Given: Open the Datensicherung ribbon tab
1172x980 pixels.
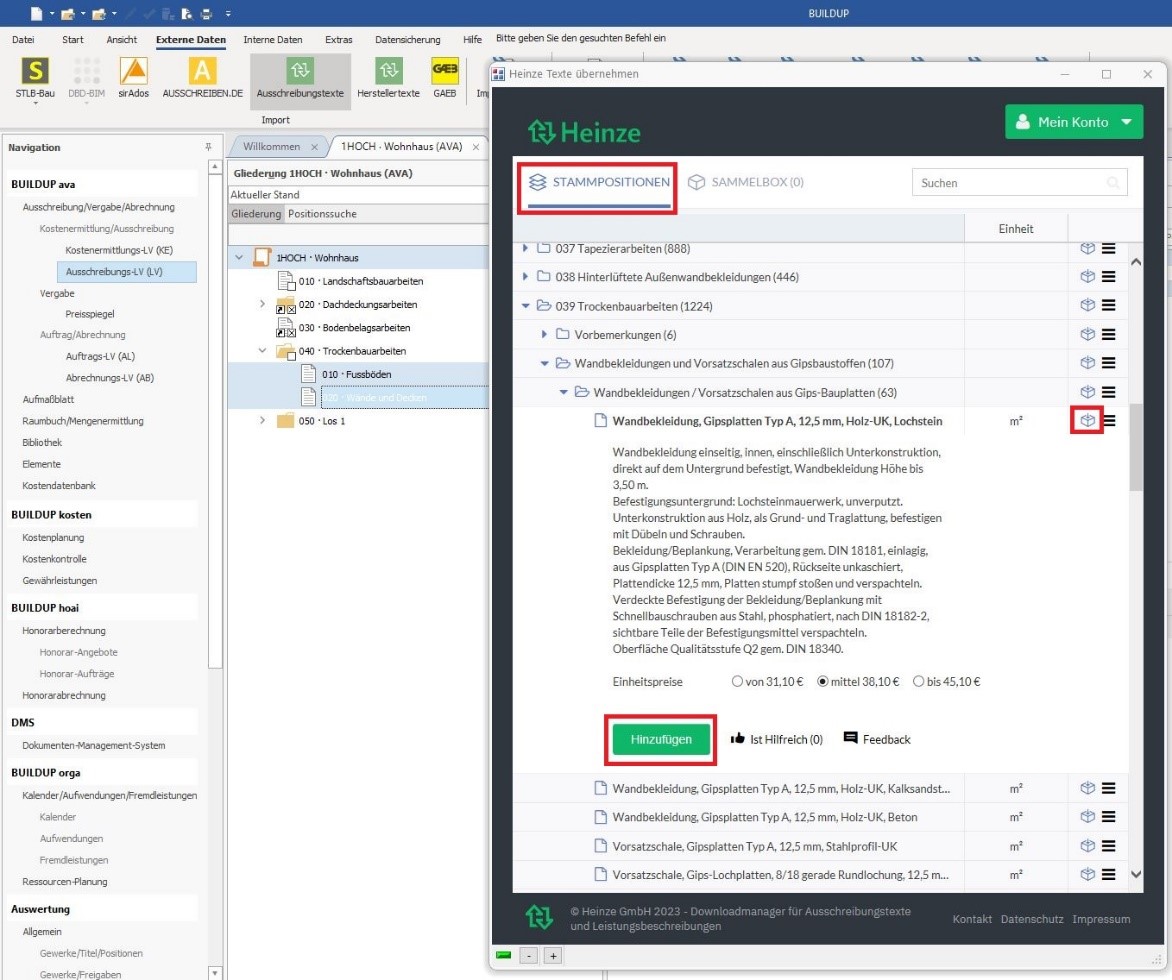Looking at the screenshot, I should (x=408, y=40).
